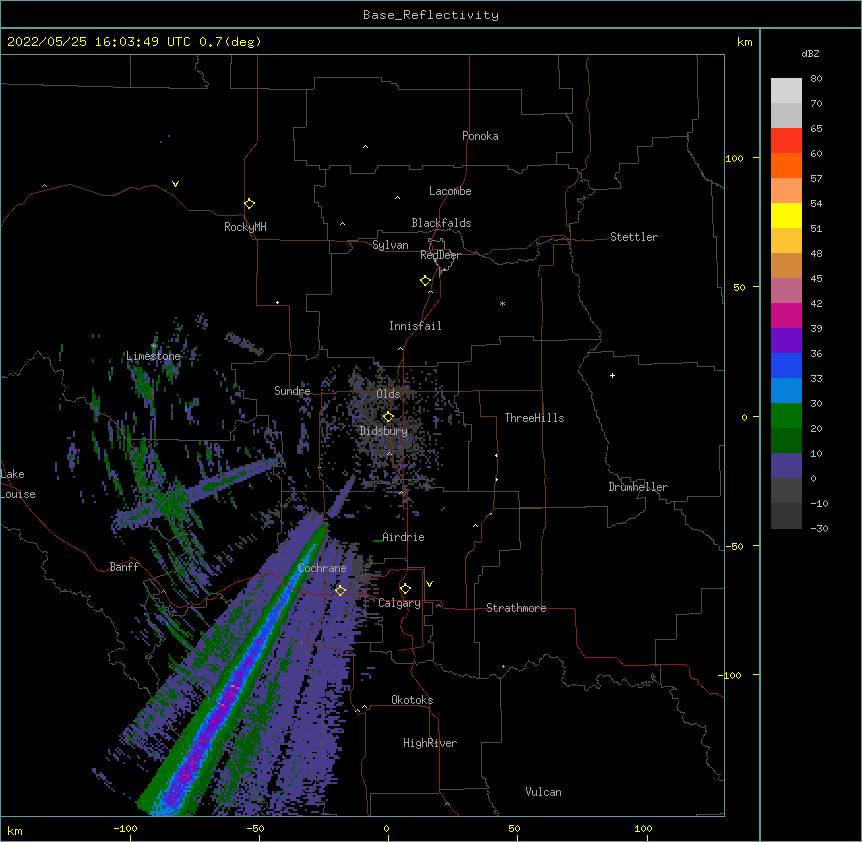The width and height of the screenshot is (862, 842).
Task: Select the Innisfail label
Action: (415, 326)
